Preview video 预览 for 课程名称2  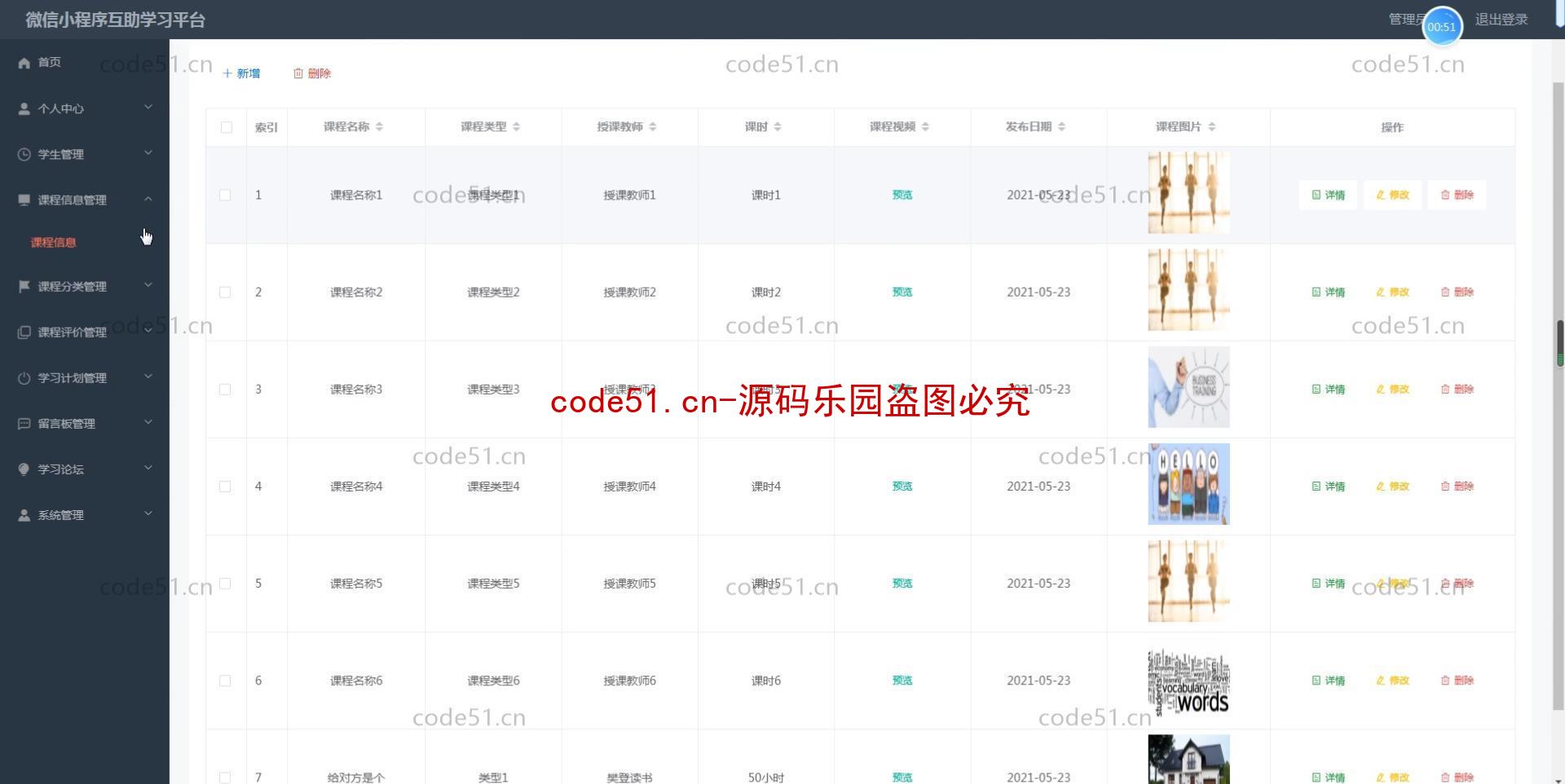click(x=902, y=292)
